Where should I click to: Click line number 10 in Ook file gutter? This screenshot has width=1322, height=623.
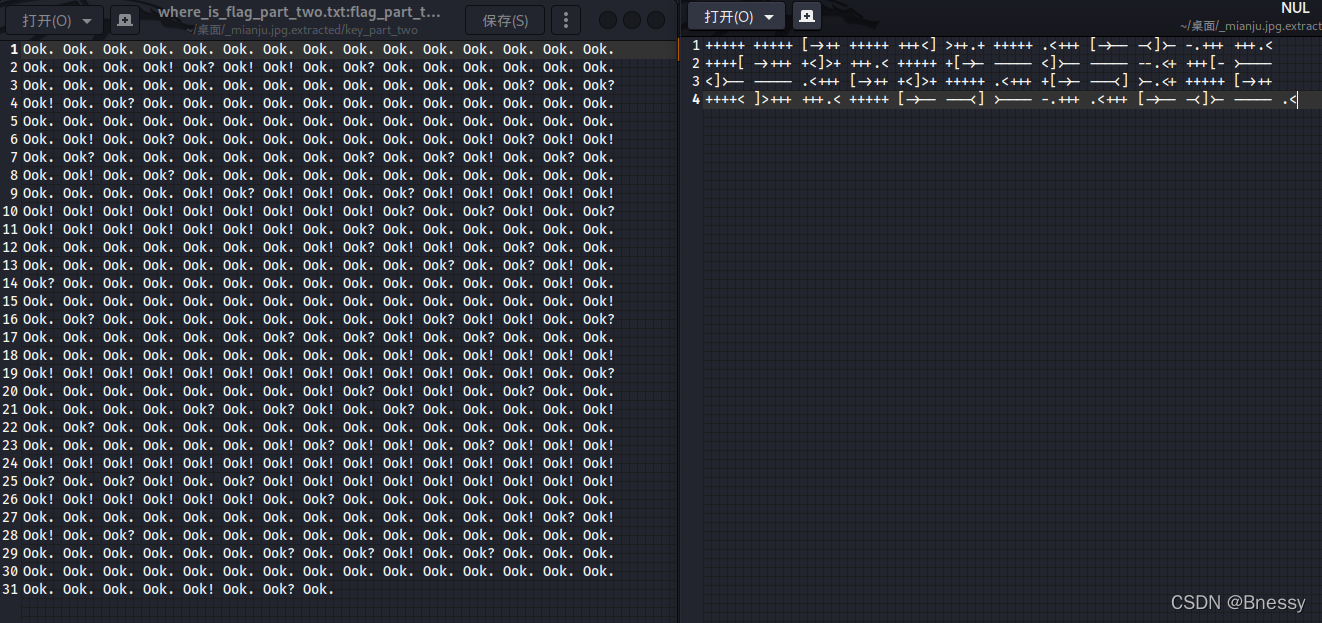point(10,211)
